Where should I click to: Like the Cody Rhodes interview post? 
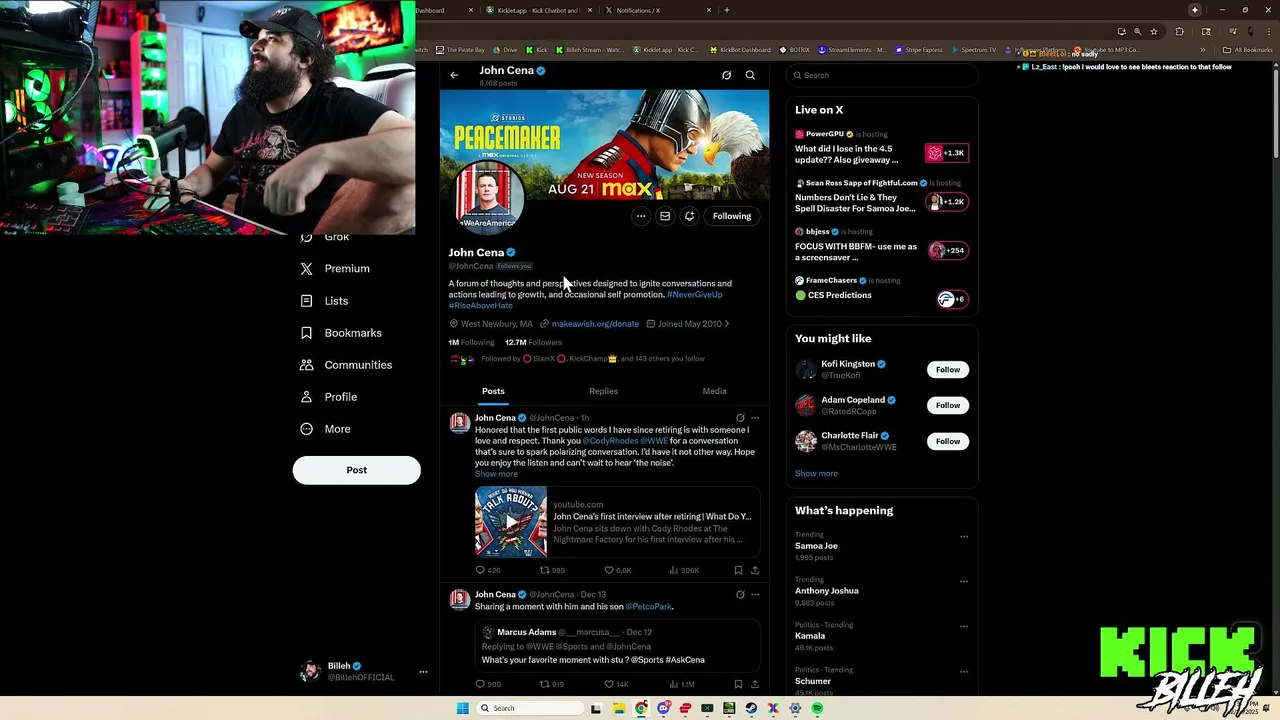(x=618, y=570)
